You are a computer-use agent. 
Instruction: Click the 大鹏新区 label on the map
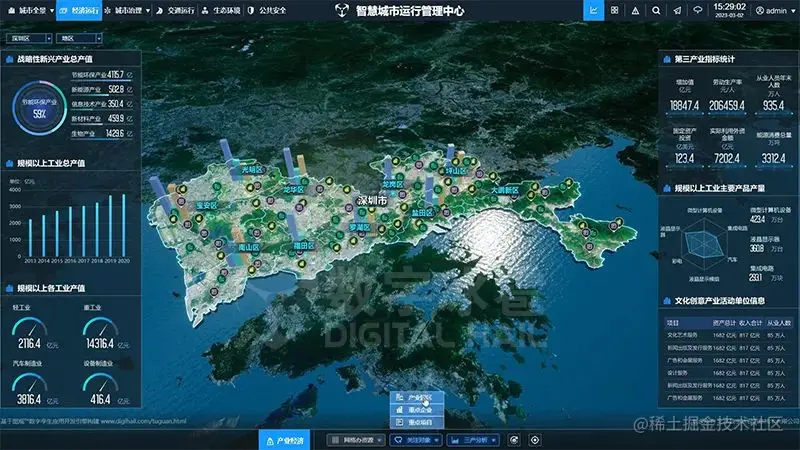coord(505,190)
